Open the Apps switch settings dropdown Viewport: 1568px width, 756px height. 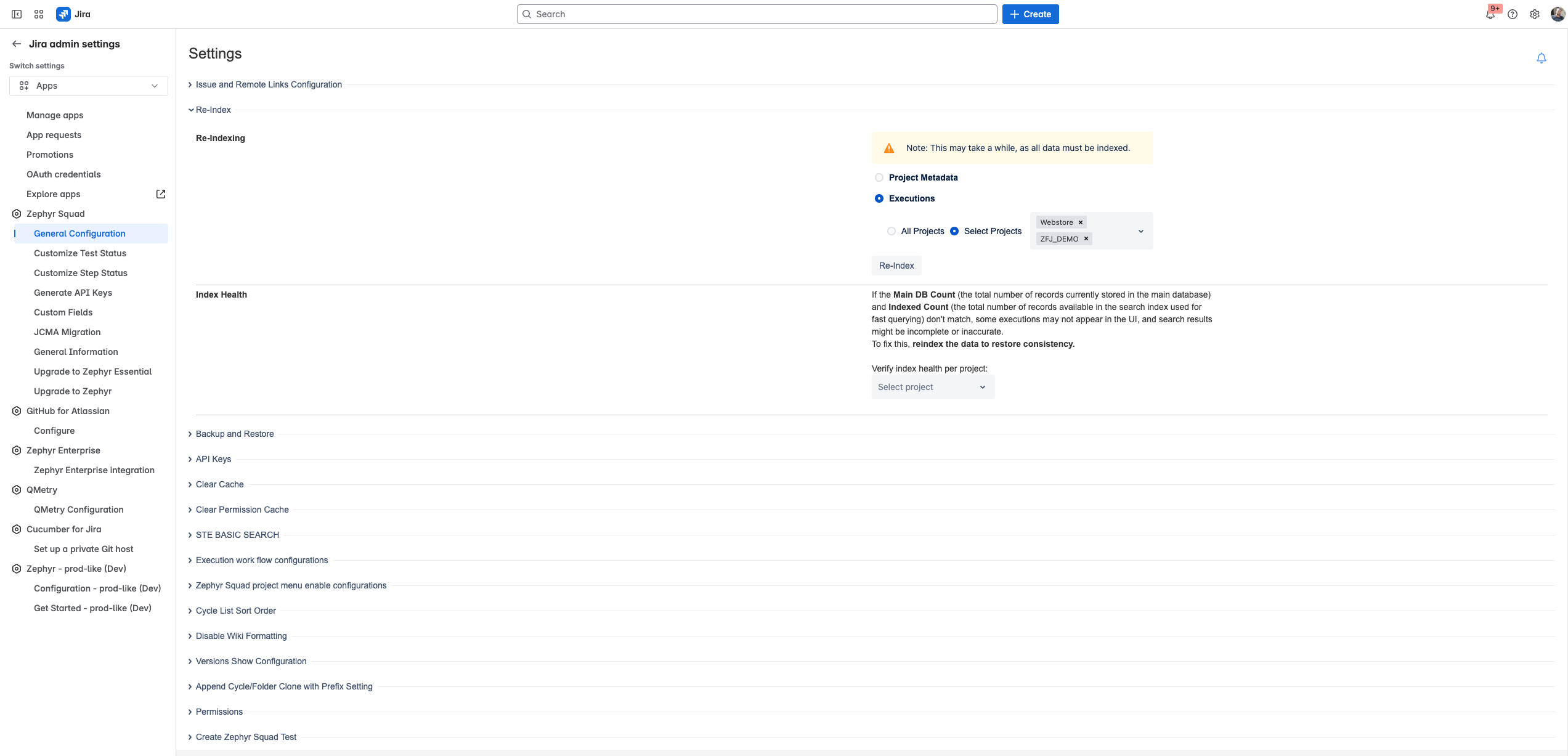[89, 86]
